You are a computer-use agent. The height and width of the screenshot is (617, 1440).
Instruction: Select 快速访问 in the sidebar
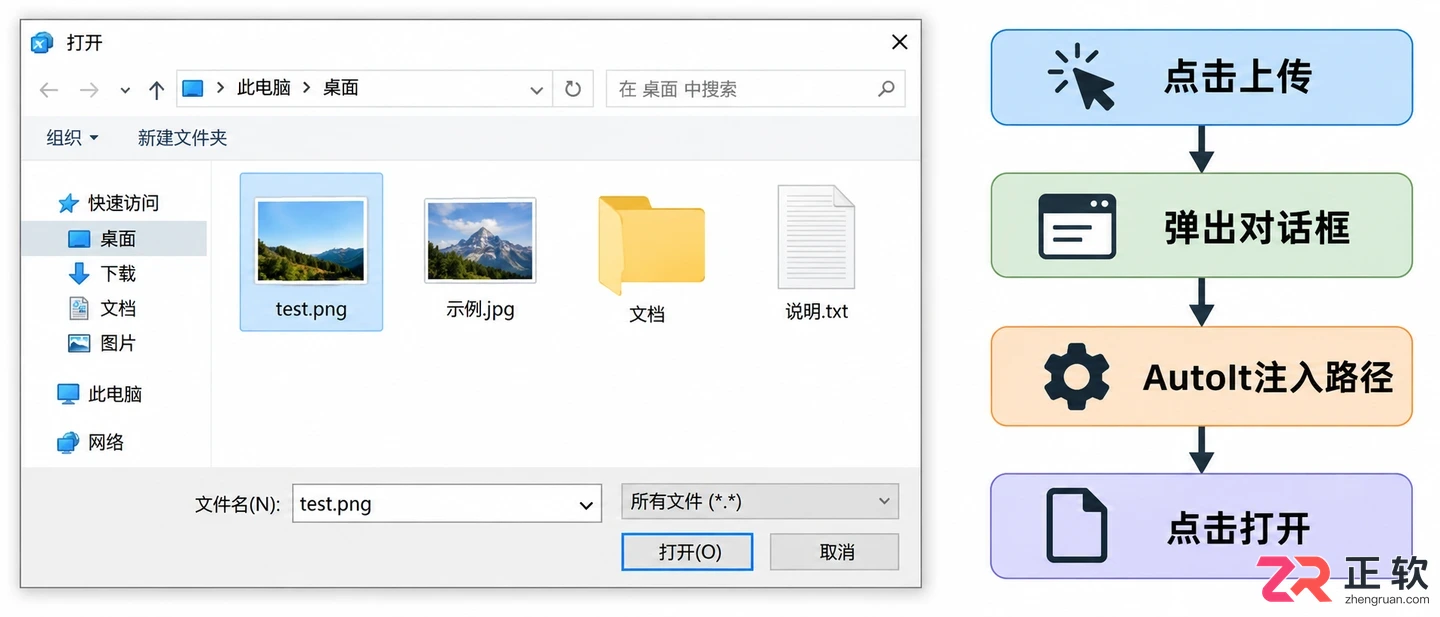(x=123, y=203)
